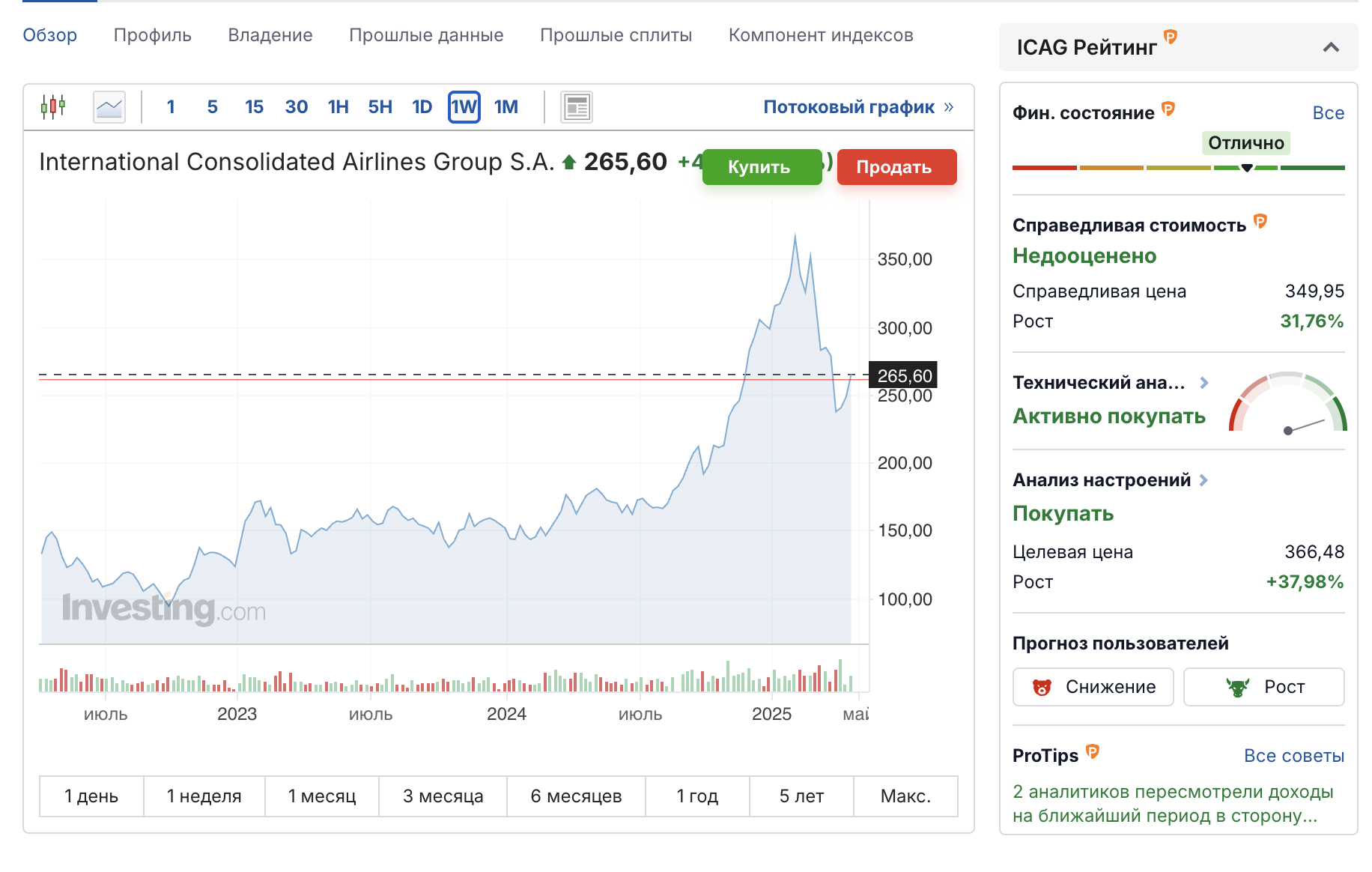Set chart range to 1 год
The image size is (1372, 872).
tap(698, 796)
